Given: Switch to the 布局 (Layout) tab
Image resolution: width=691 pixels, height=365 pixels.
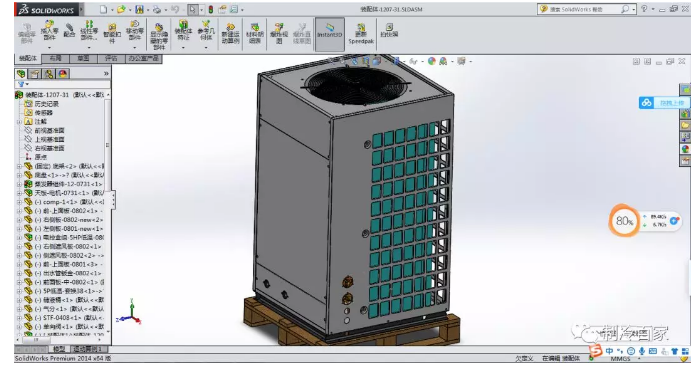Looking at the screenshot, I should pos(56,58).
